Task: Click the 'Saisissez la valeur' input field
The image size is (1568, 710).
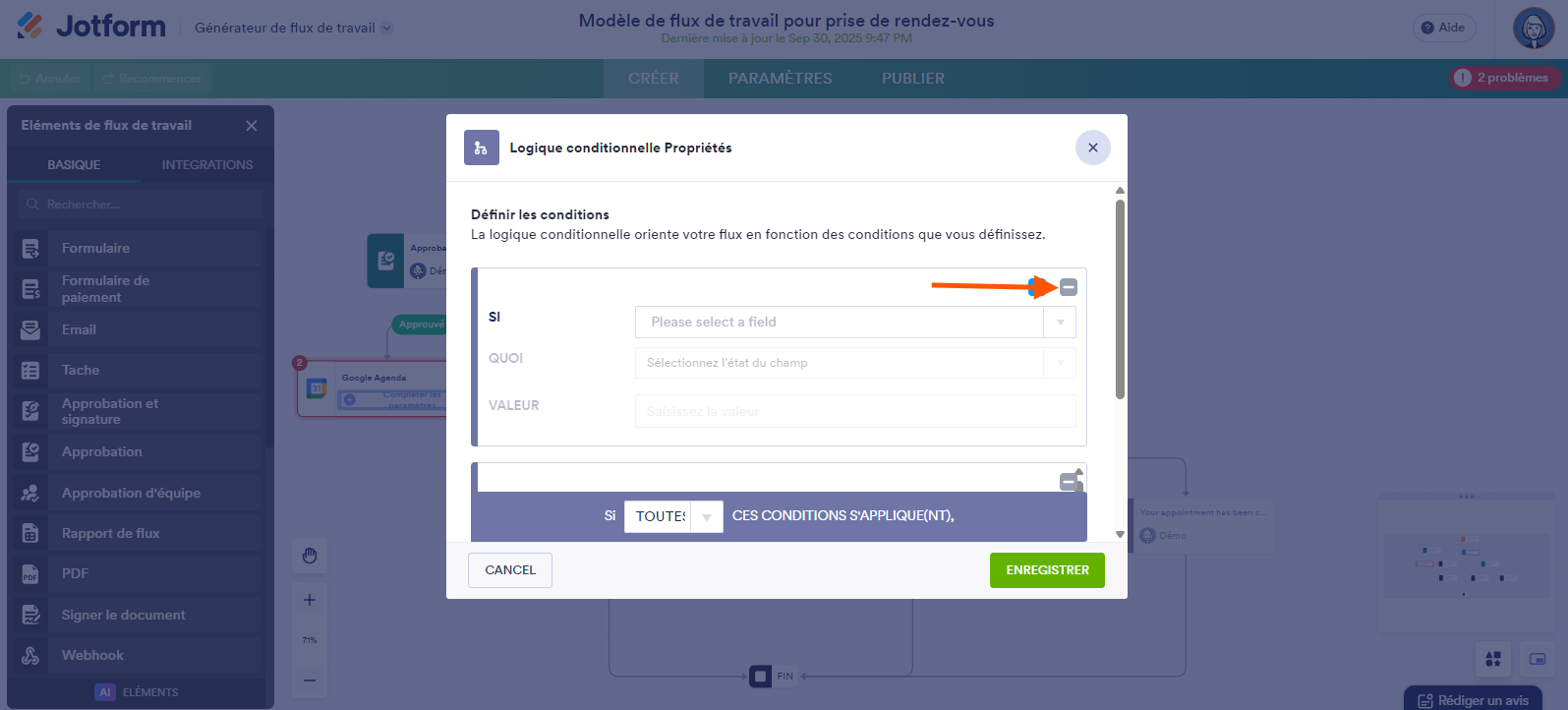Action: 855,411
